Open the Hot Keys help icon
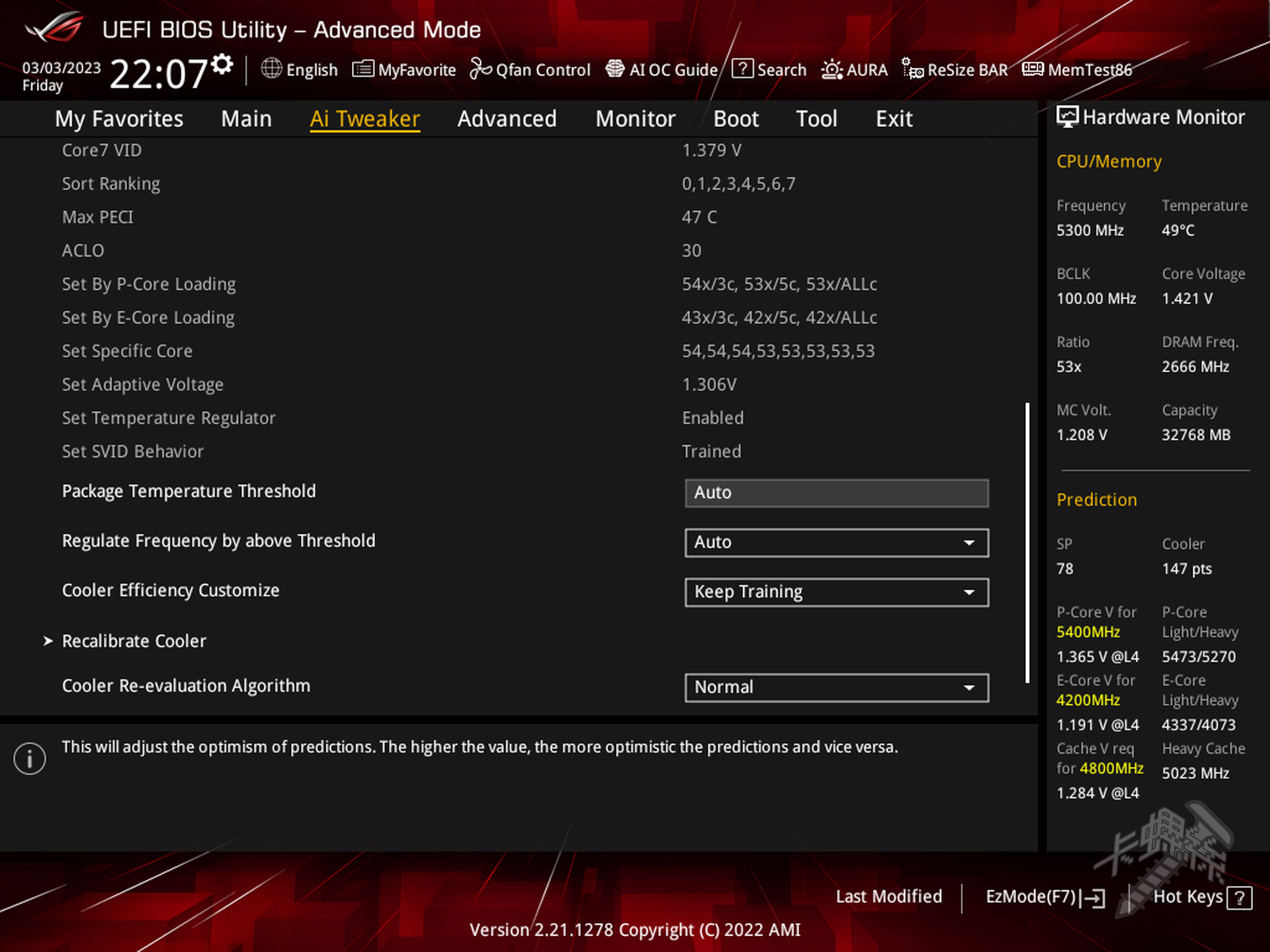Image resolution: width=1270 pixels, height=952 pixels. [1239, 898]
